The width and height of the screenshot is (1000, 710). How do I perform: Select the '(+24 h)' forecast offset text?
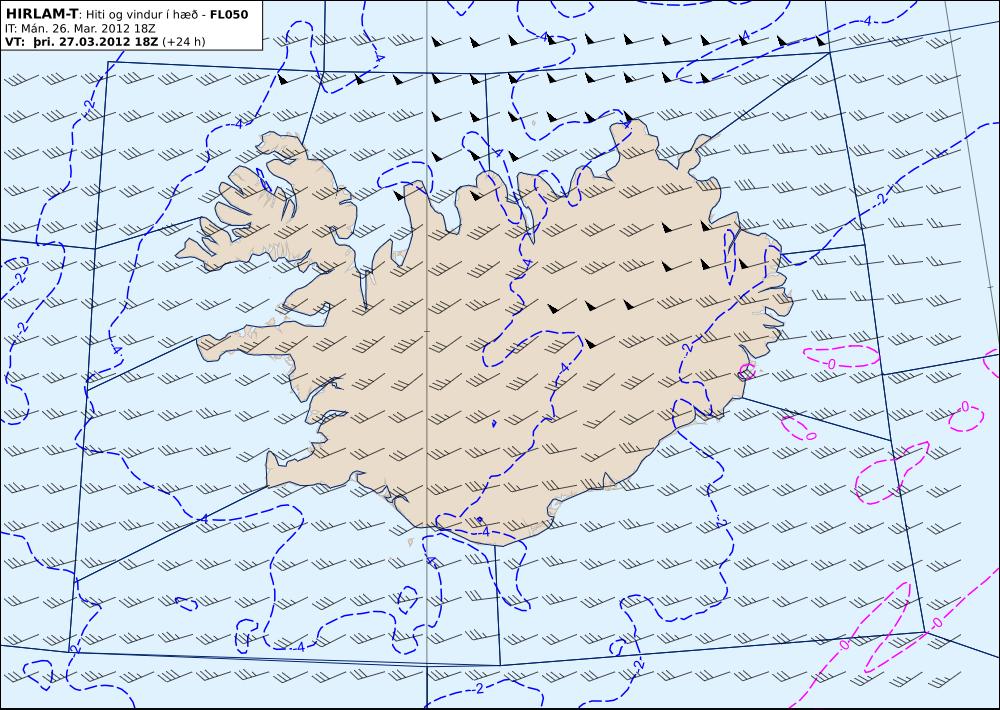(184, 42)
